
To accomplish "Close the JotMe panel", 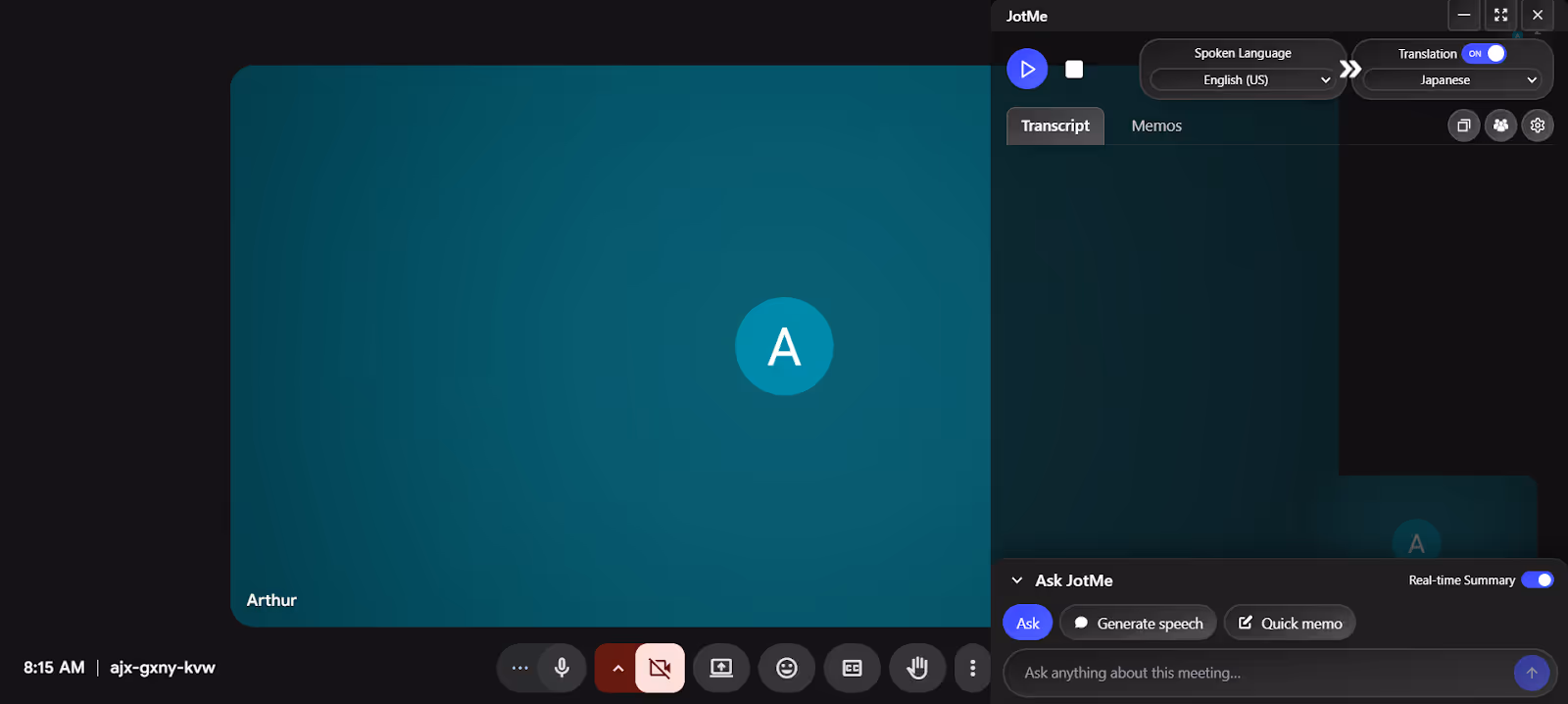I will pyautogui.click(x=1538, y=15).
